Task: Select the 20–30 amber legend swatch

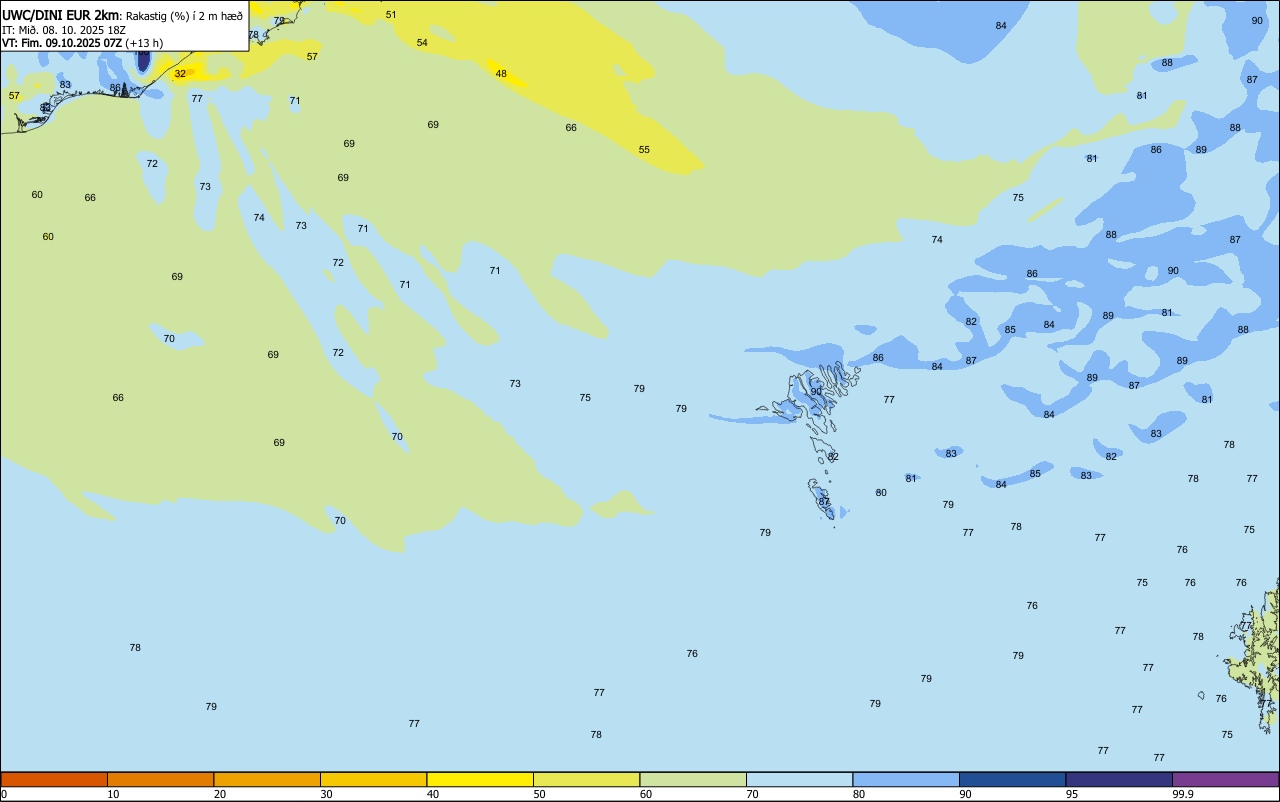Action: [267, 779]
